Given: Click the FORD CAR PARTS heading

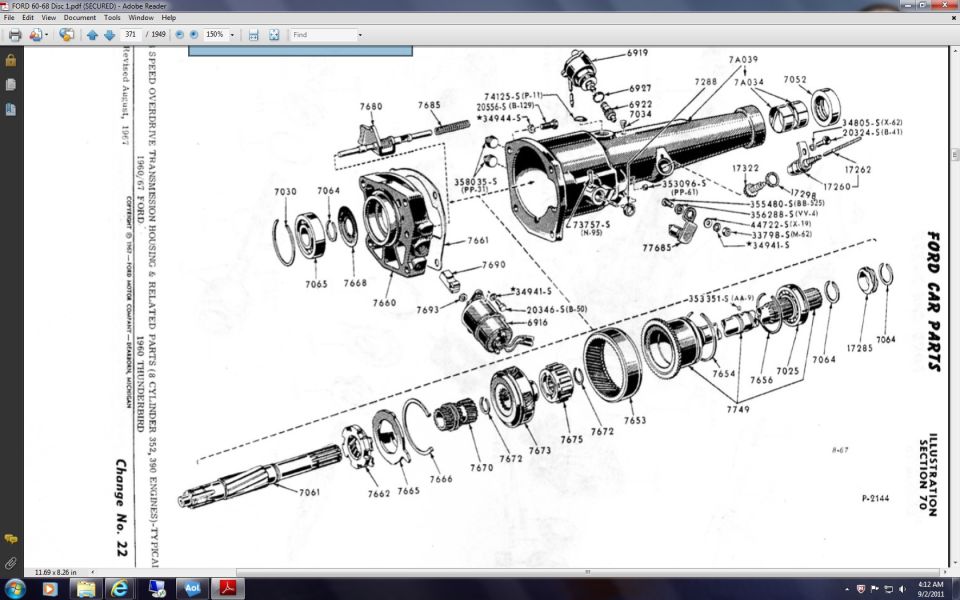Looking at the screenshot, I should 933,301.
